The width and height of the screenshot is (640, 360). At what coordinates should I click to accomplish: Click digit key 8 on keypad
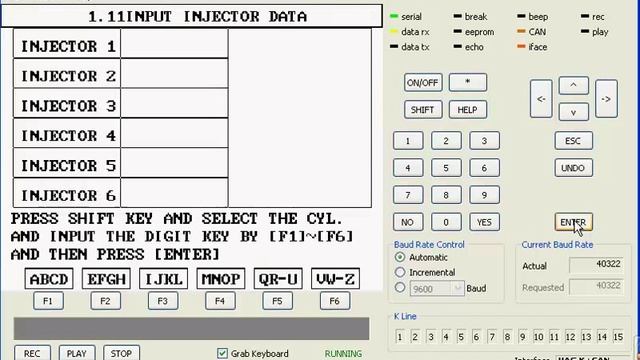(446, 195)
